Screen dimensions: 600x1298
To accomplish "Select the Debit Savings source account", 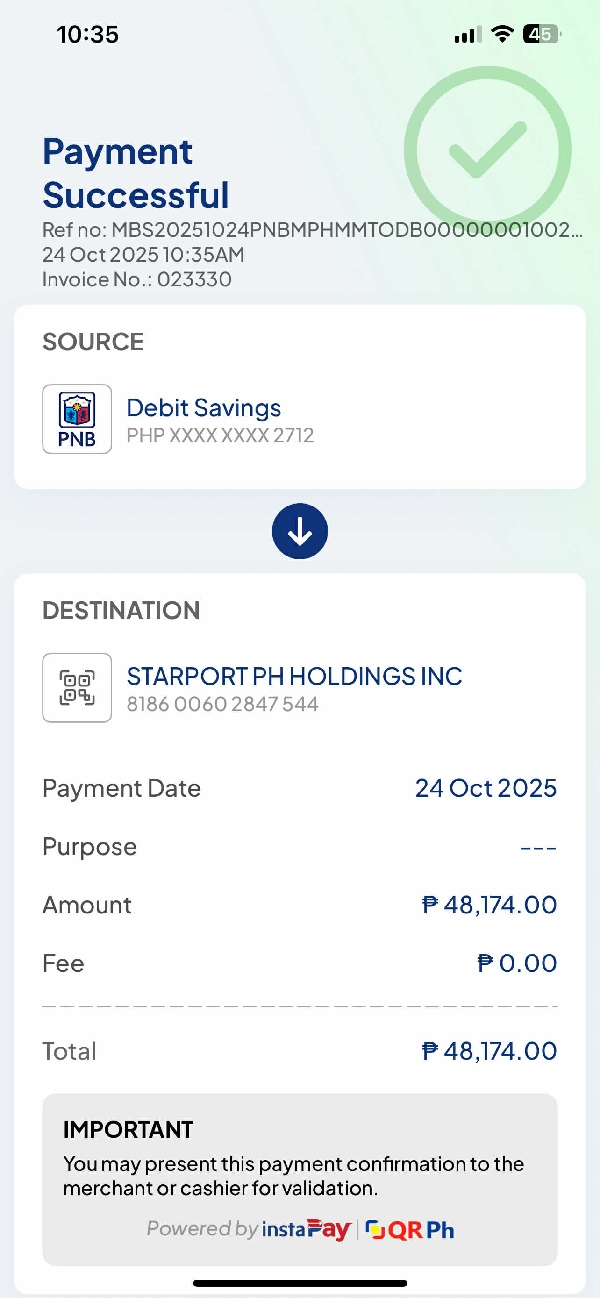I will click(x=204, y=408).
